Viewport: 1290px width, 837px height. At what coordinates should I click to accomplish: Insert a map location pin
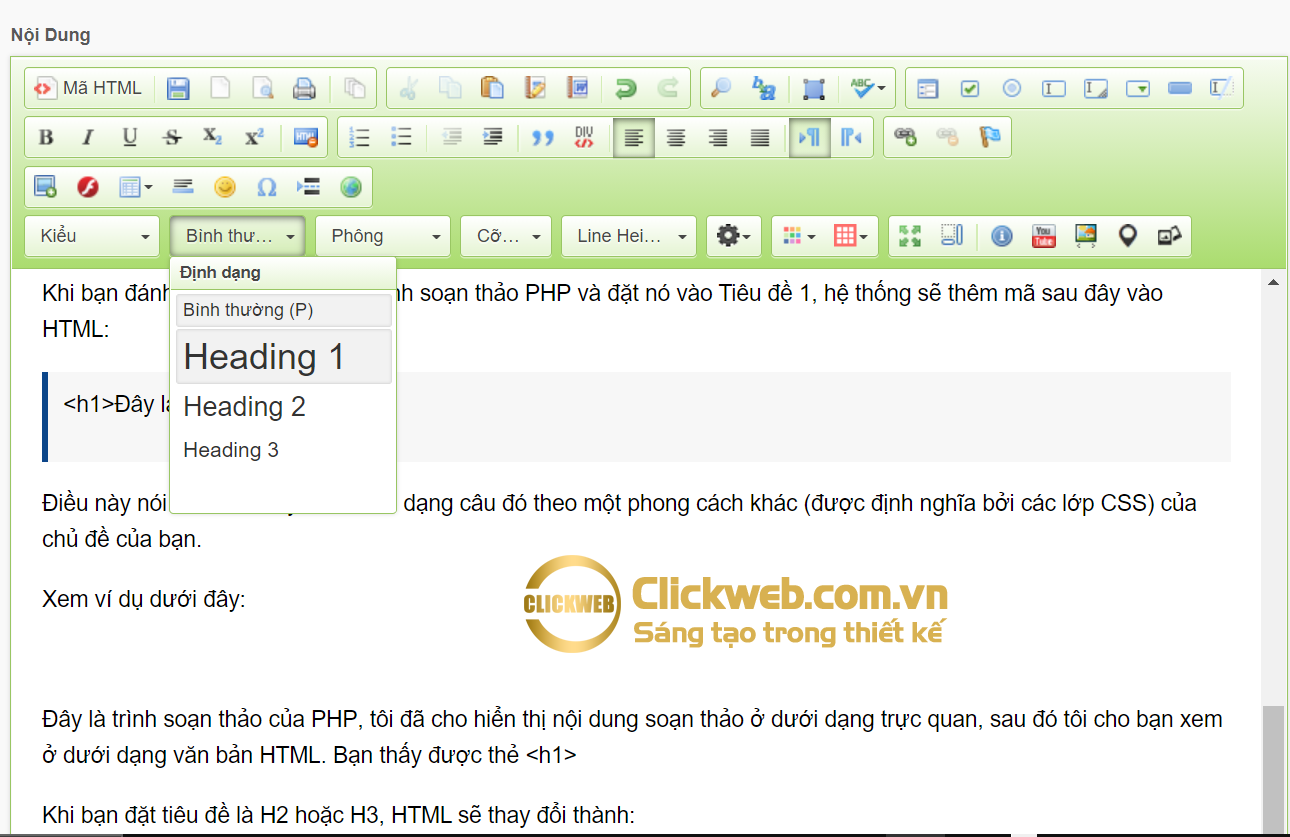point(1128,236)
